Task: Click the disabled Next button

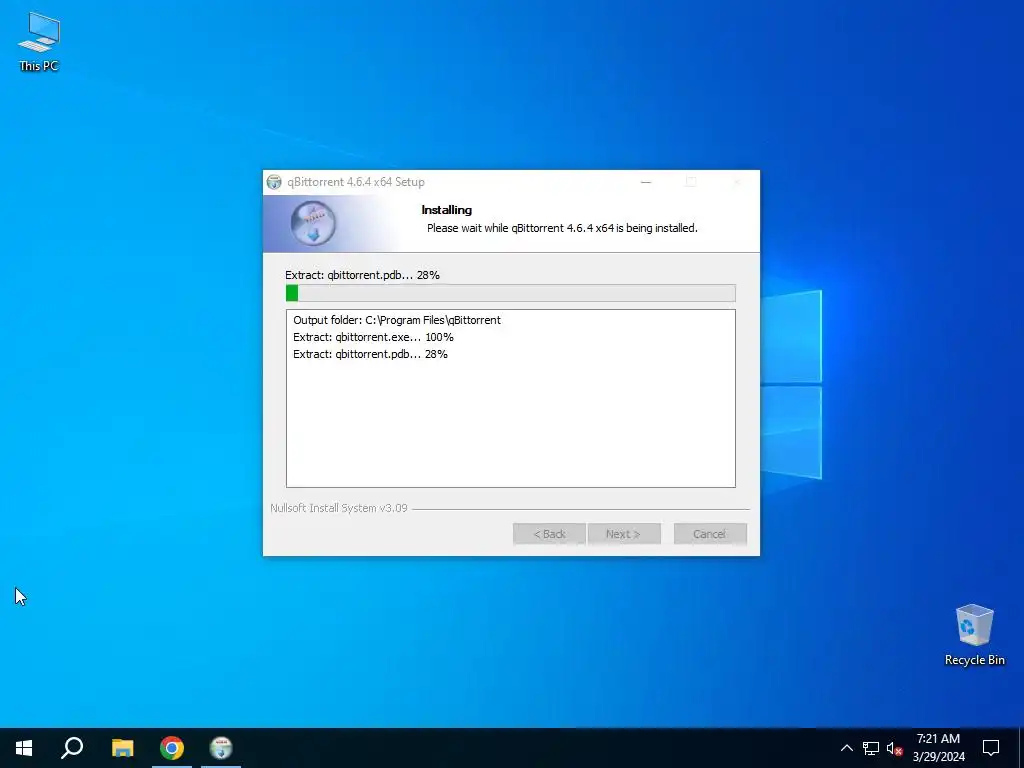Action: tap(624, 534)
